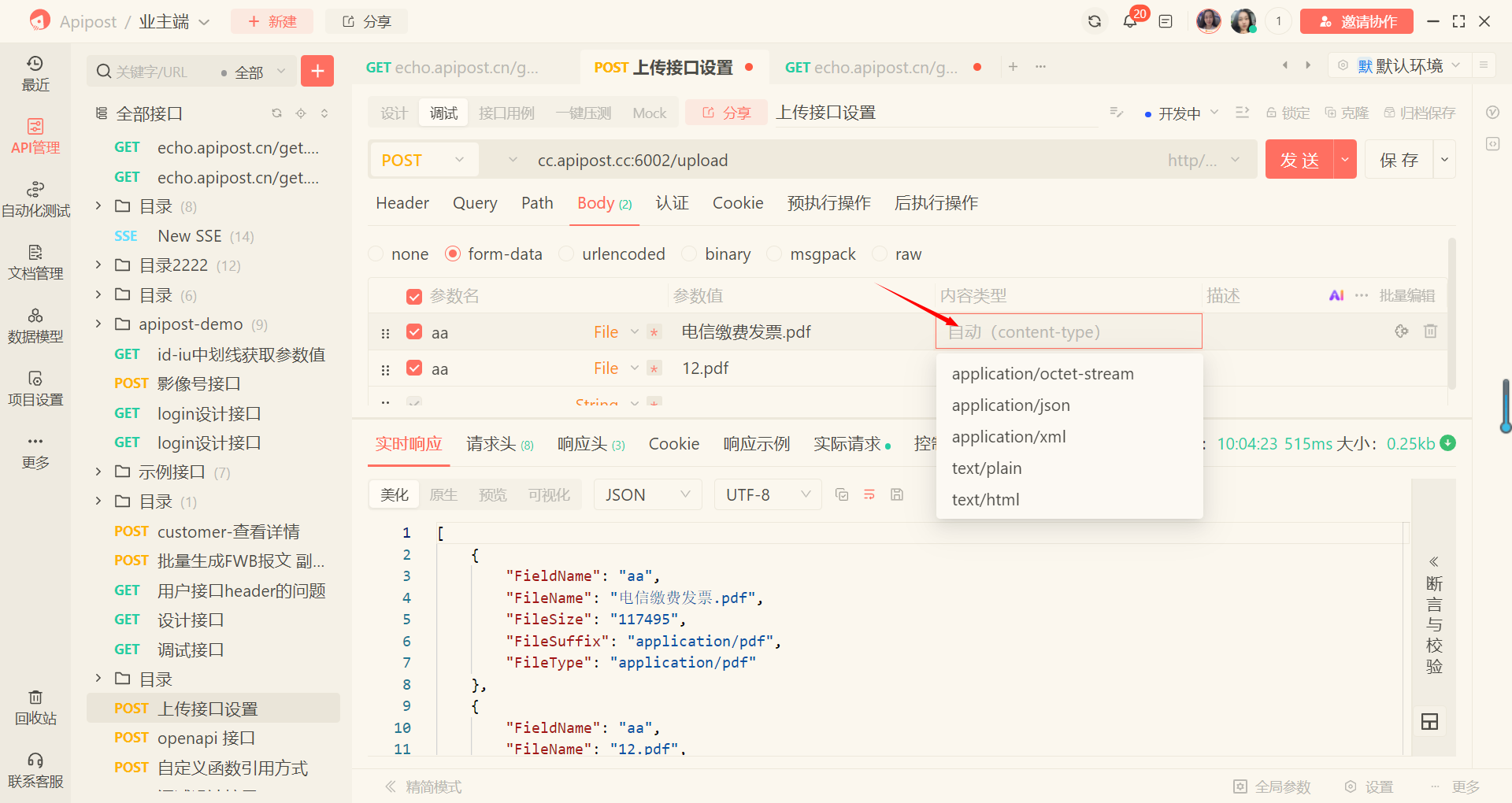The image size is (1512, 803).
Task: Click the download icon next to 0.25kb
Action: point(1447,443)
